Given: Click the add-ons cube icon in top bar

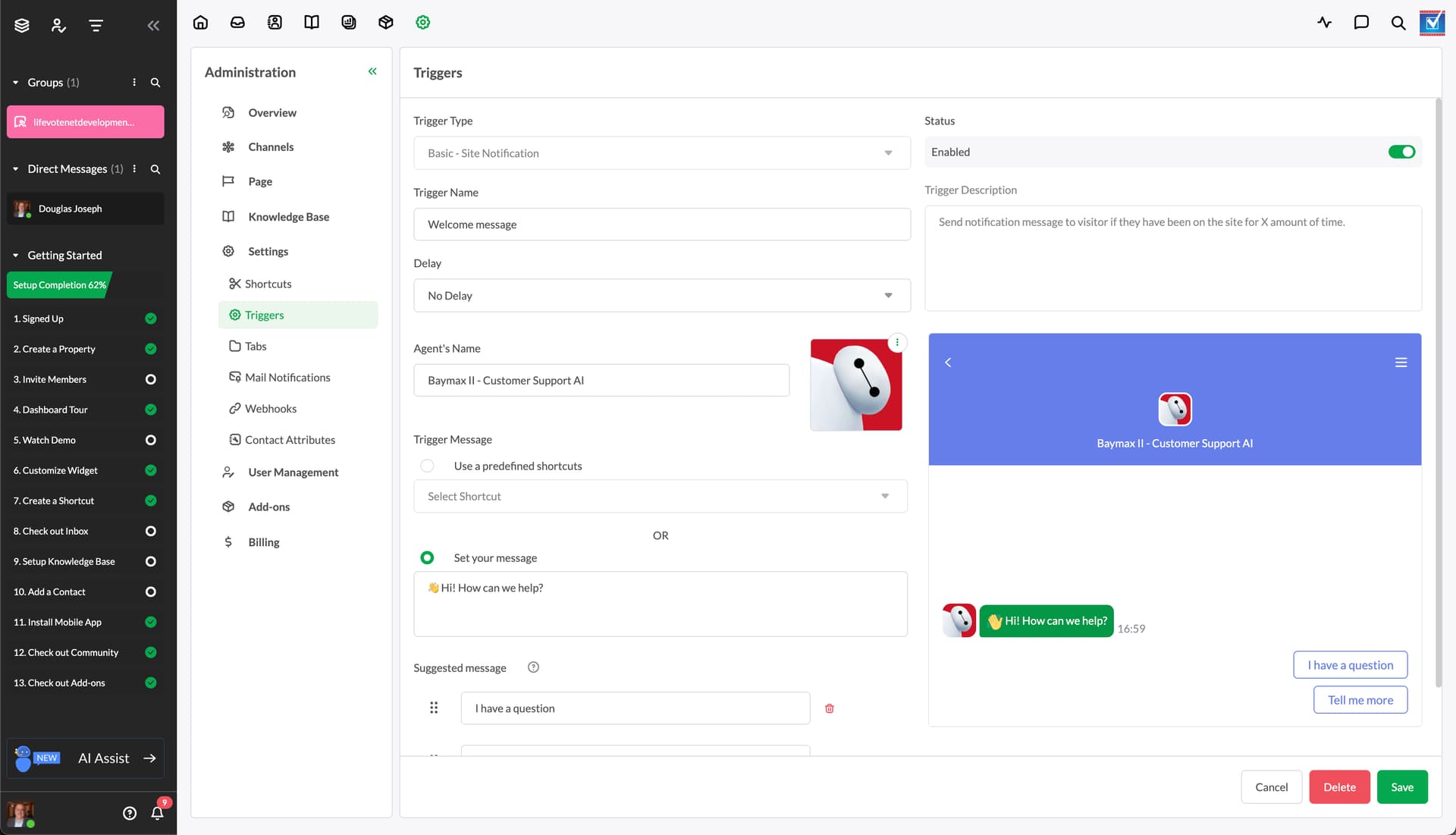Looking at the screenshot, I should [x=386, y=23].
